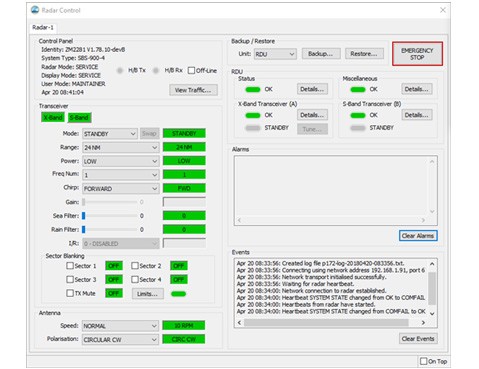Click the Clear Alarms button

[418, 236]
